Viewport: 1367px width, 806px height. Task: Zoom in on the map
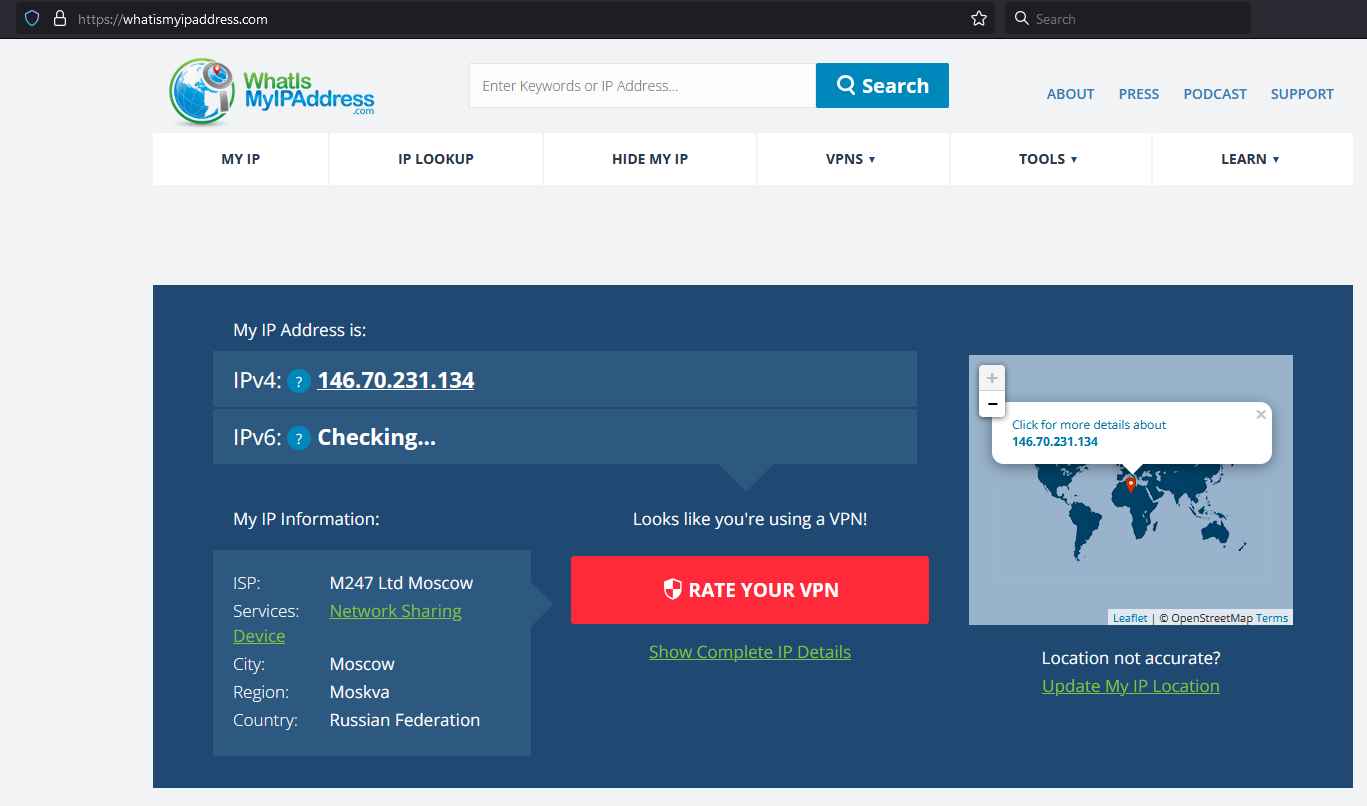tap(992, 378)
